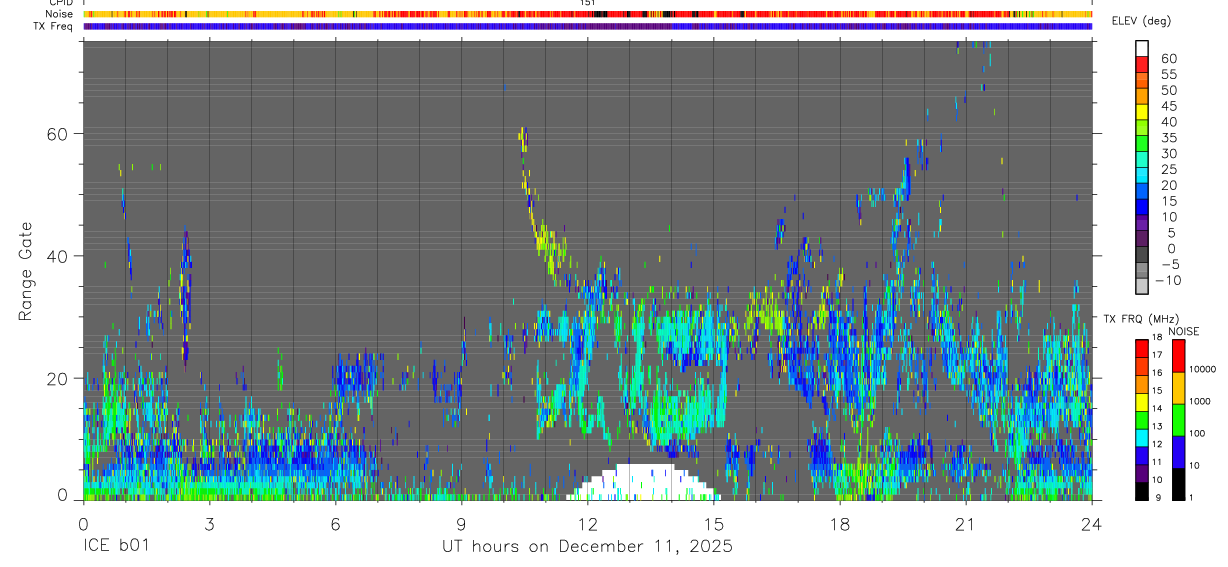Click the "TX Freq" strip label at top left

coord(54,26)
